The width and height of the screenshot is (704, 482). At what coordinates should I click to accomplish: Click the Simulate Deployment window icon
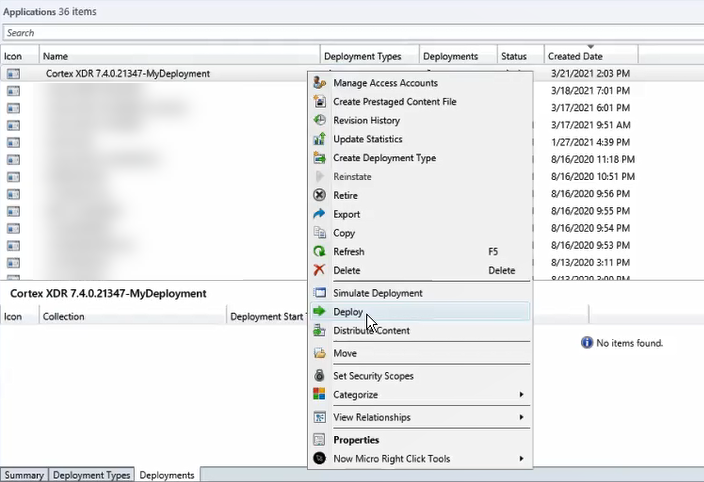319,293
